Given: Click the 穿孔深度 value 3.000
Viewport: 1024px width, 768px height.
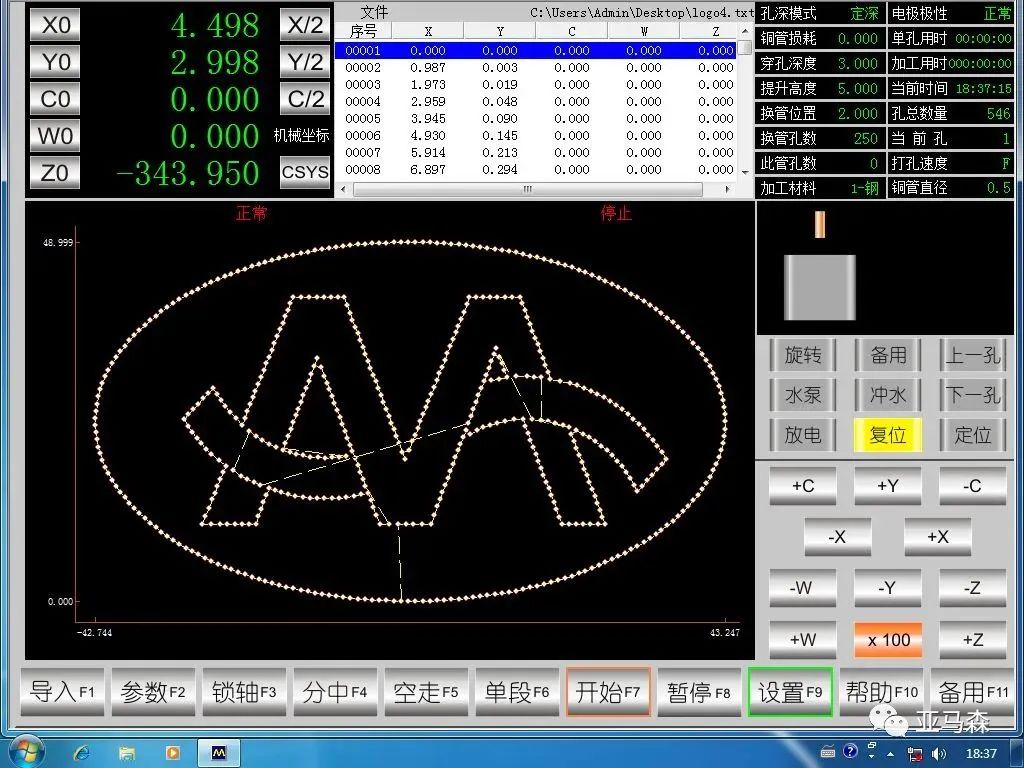Looking at the screenshot, I should (x=857, y=63).
